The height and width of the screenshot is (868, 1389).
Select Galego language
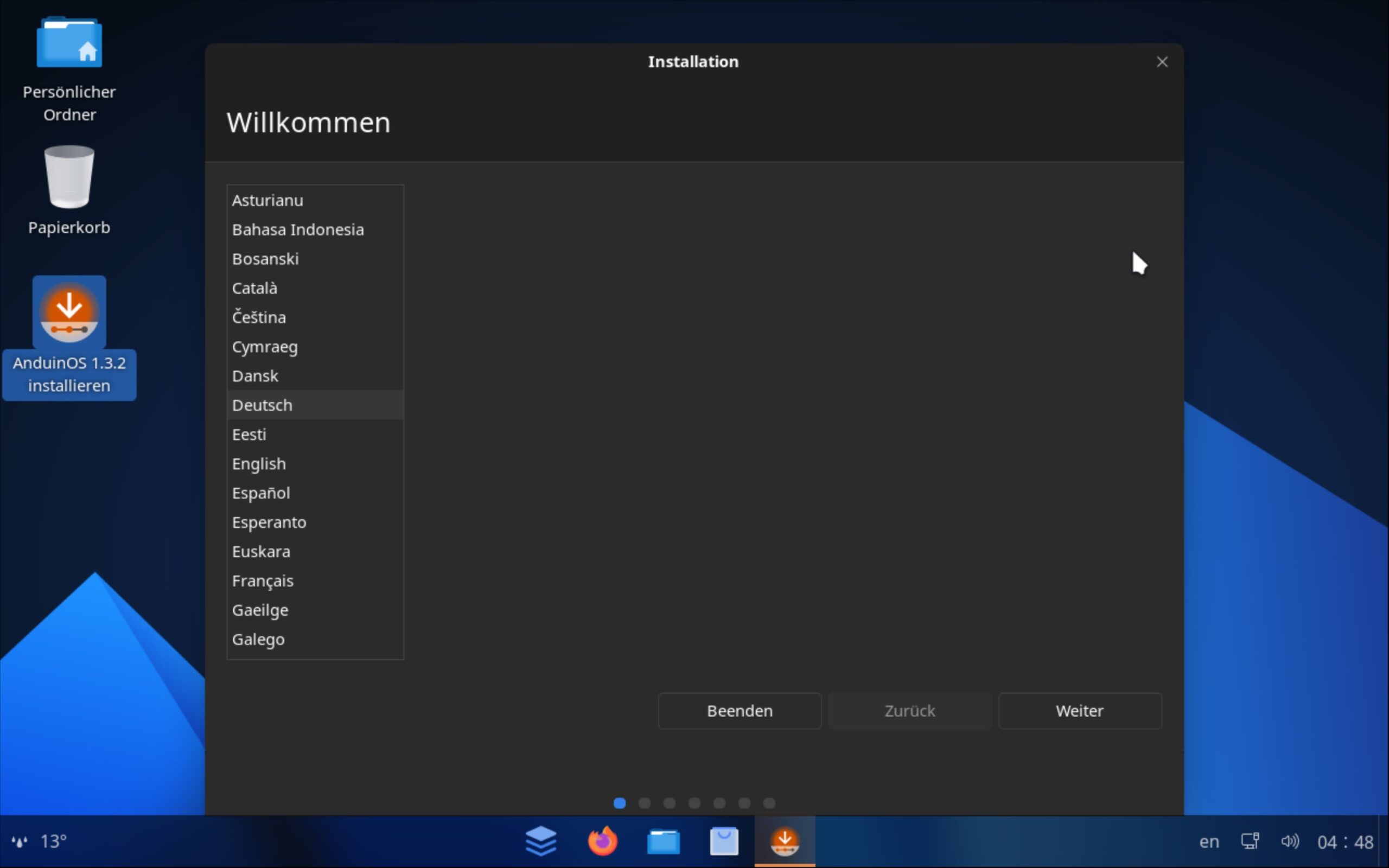click(316, 640)
